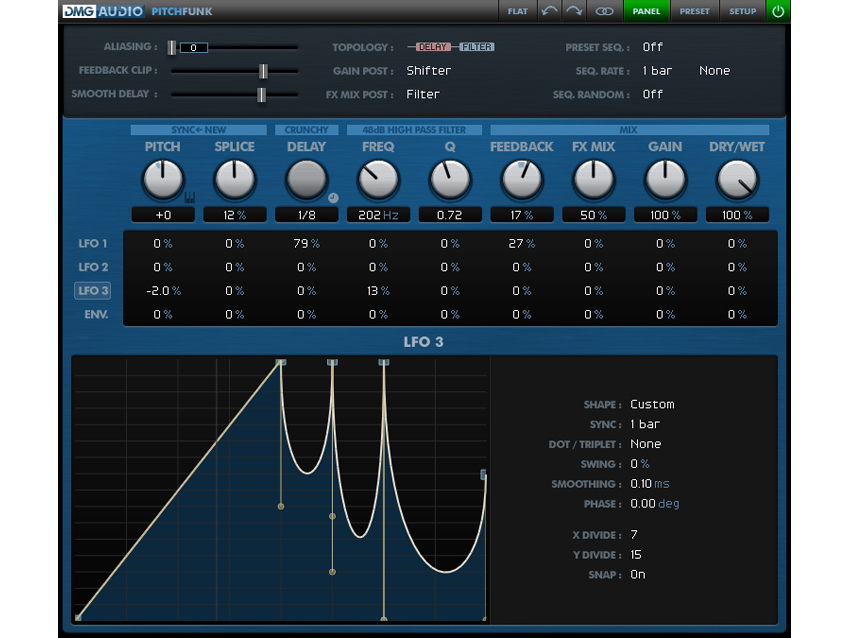Select the LFO 3 row tab

tap(93, 291)
